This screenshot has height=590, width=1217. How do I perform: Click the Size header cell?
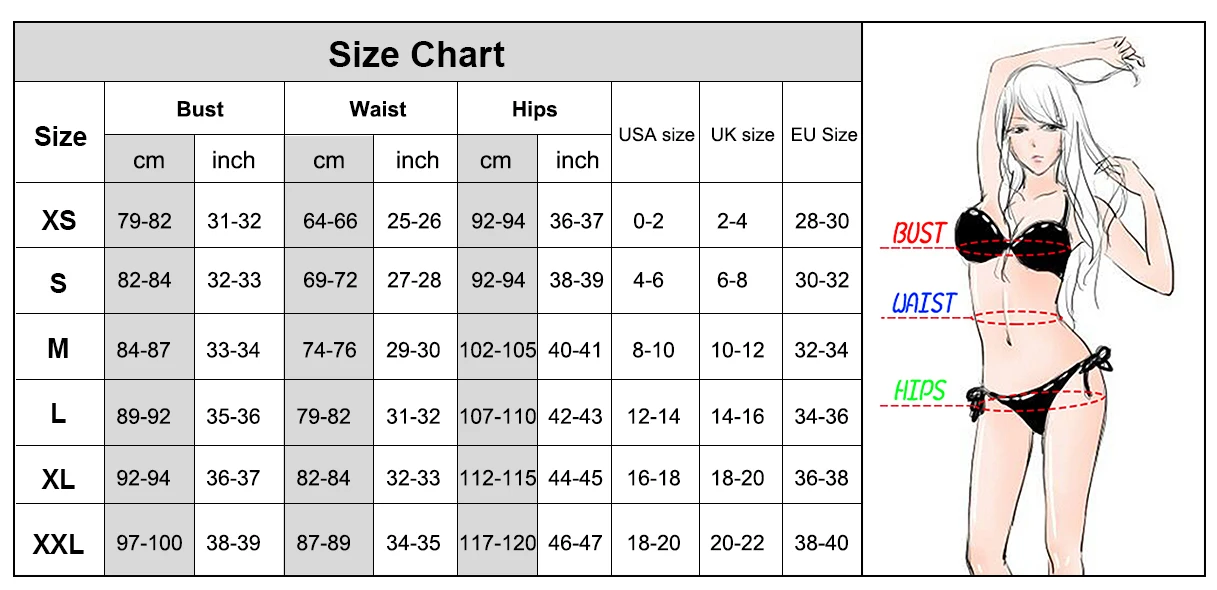tap(60, 136)
